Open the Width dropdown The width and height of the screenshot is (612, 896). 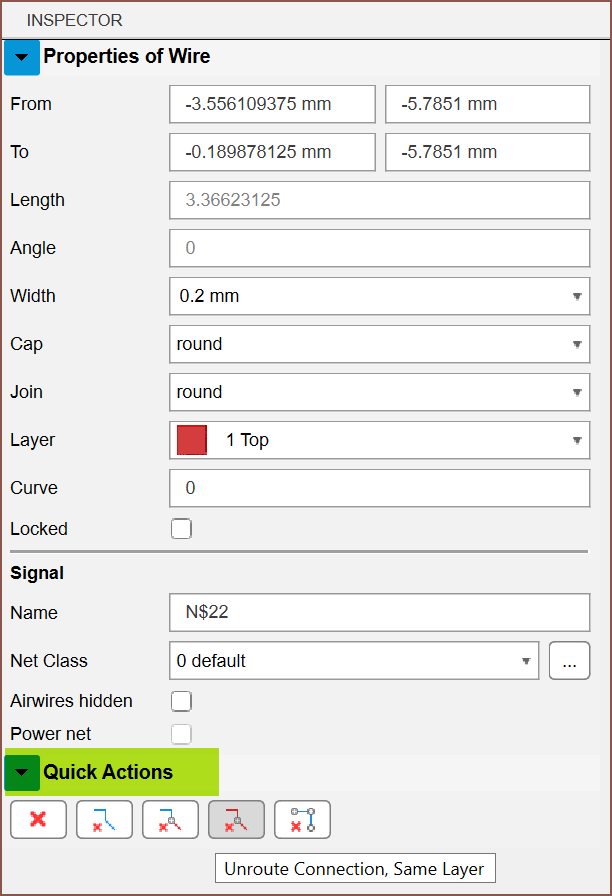[379, 296]
